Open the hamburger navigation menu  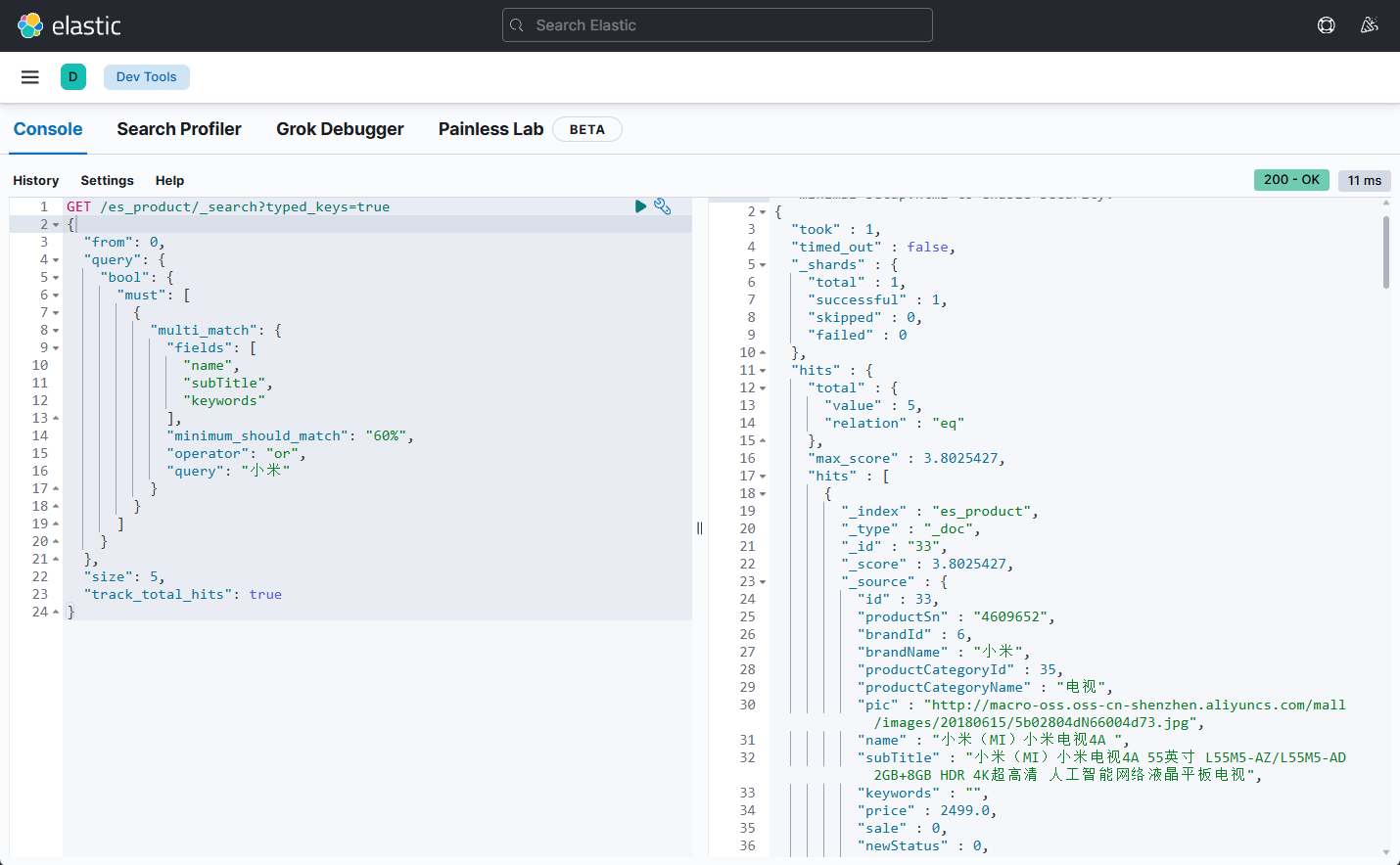(30, 77)
